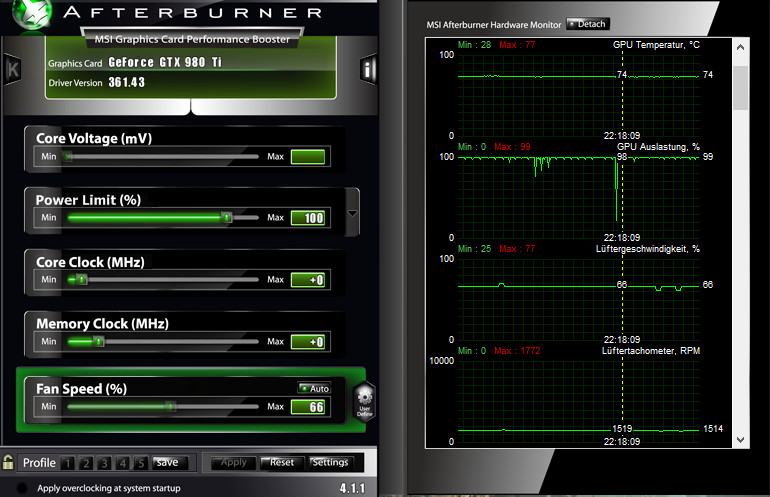Detach the Hardware Monitor window
This screenshot has width=770, height=497.
pos(588,24)
